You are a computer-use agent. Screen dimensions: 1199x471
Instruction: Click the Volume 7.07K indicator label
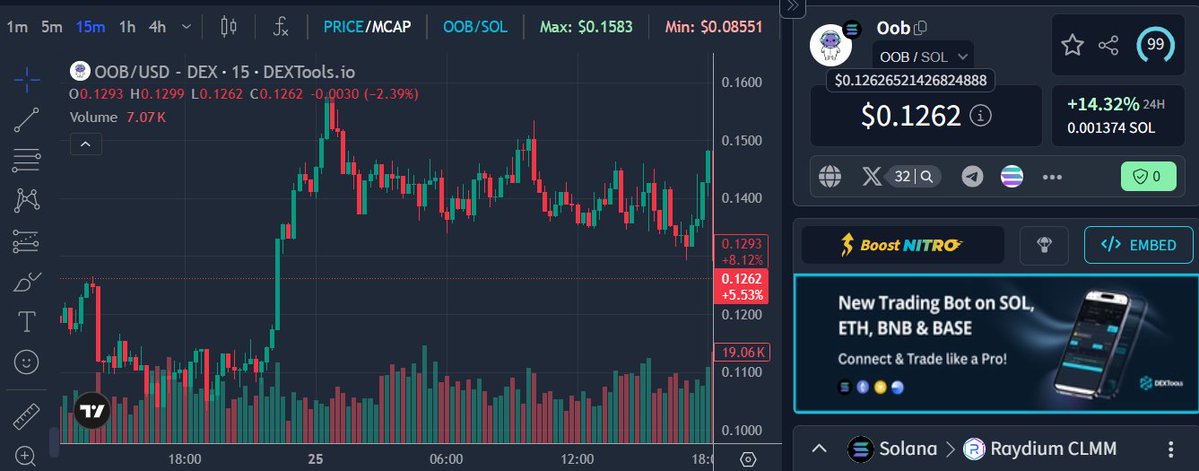click(x=118, y=118)
